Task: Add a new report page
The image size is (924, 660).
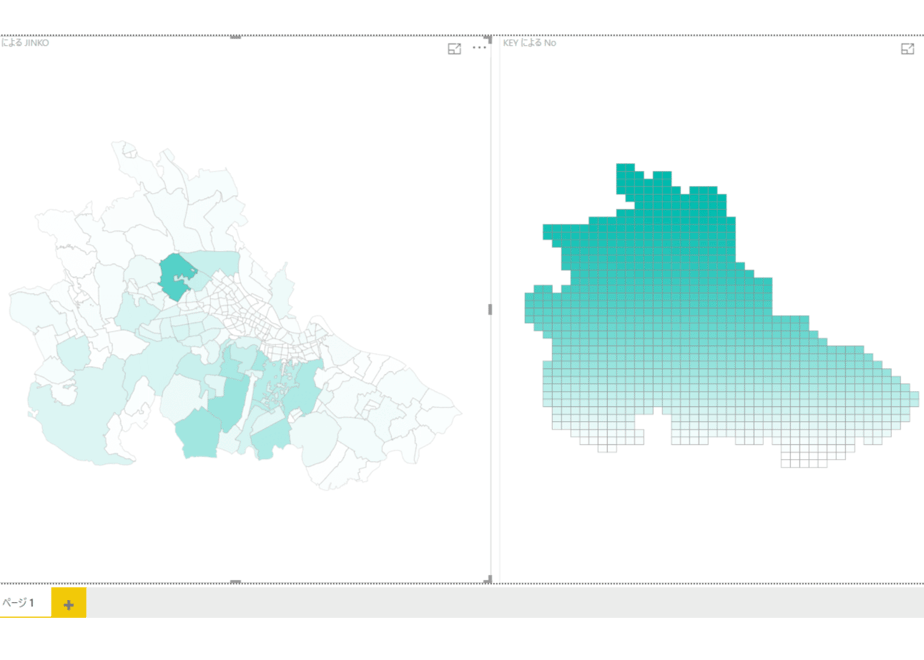Action: [x=69, y=604]
